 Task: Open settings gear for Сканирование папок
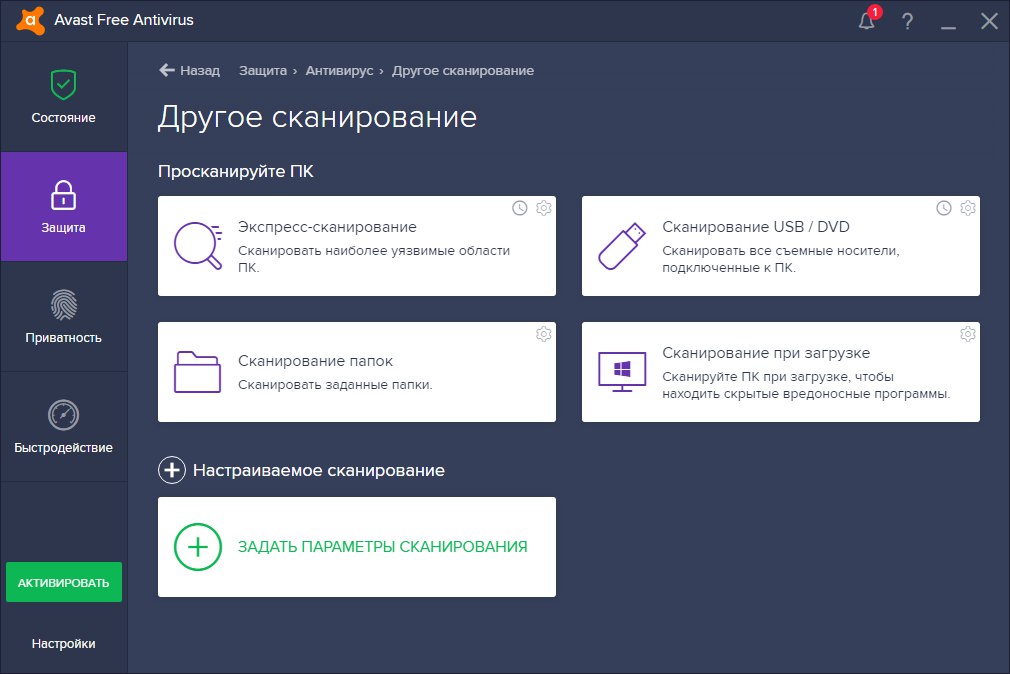544,334
